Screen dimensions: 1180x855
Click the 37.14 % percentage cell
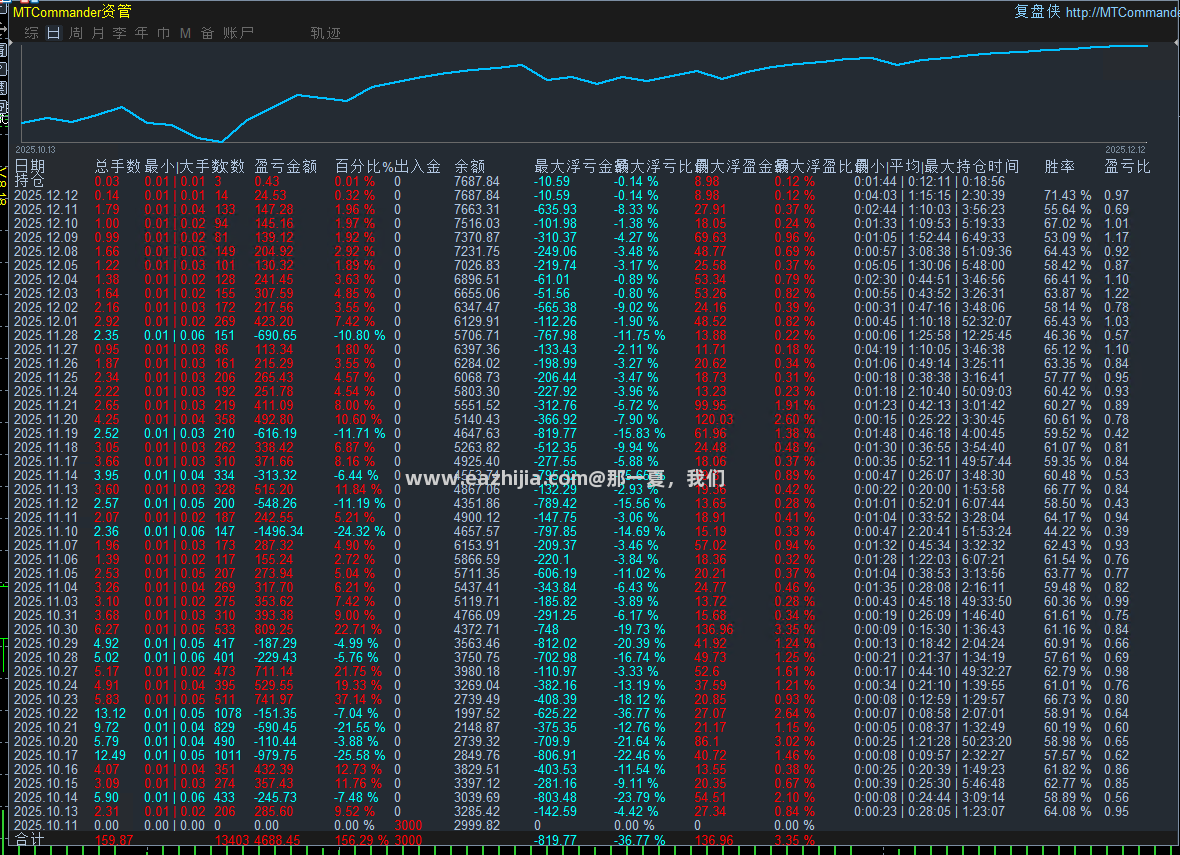(x=358, y=699)
